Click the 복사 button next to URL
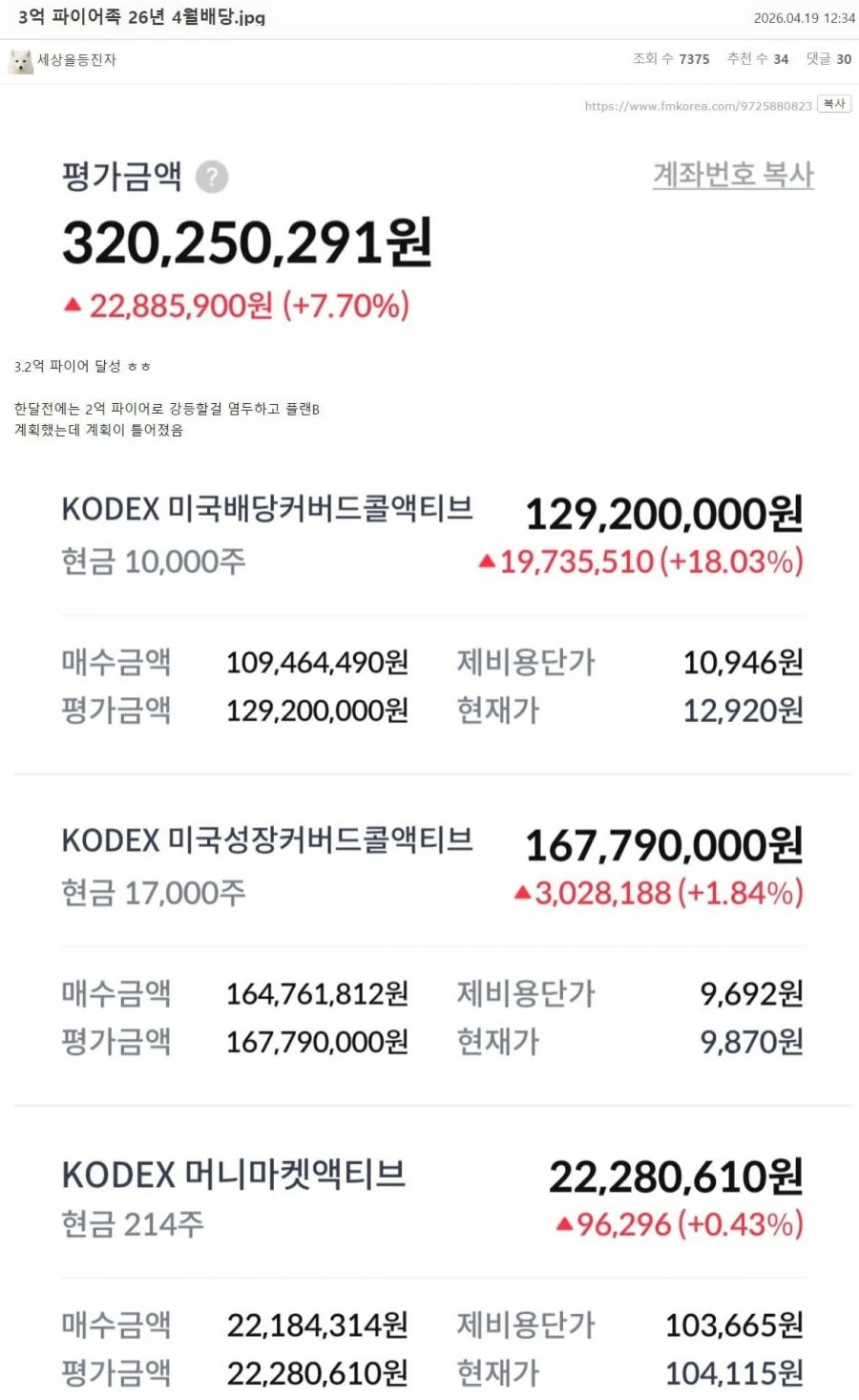 pyautogui.click(x=834, y=104)
